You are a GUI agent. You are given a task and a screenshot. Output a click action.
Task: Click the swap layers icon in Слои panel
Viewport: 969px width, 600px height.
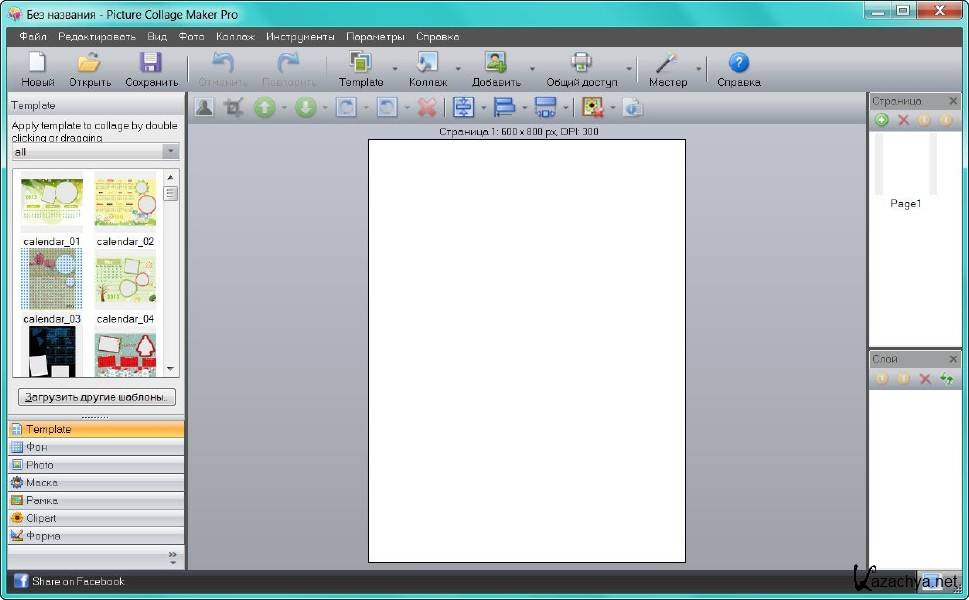coord(946,379)
